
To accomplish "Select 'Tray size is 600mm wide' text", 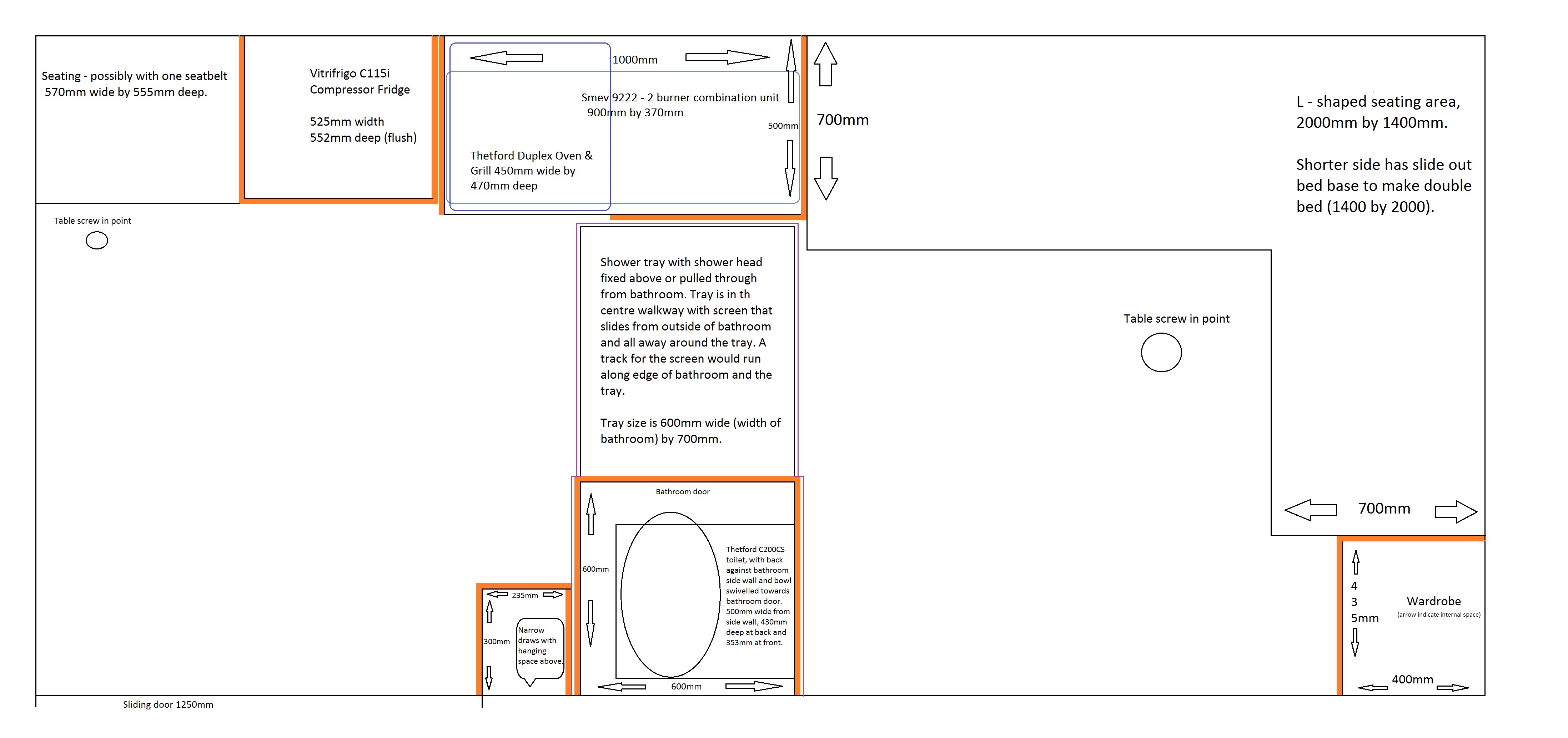I will tap(690, 431).
